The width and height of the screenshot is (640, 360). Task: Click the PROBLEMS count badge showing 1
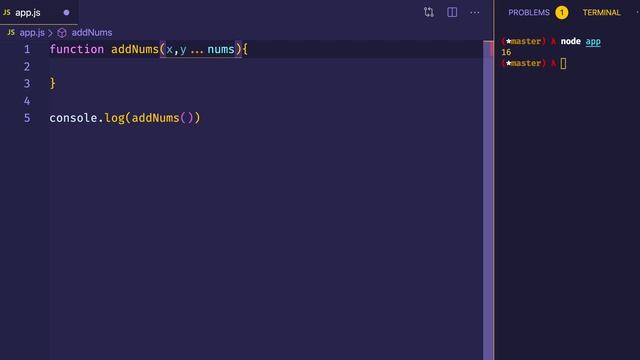pyautogui.click(x=561, y=13)
